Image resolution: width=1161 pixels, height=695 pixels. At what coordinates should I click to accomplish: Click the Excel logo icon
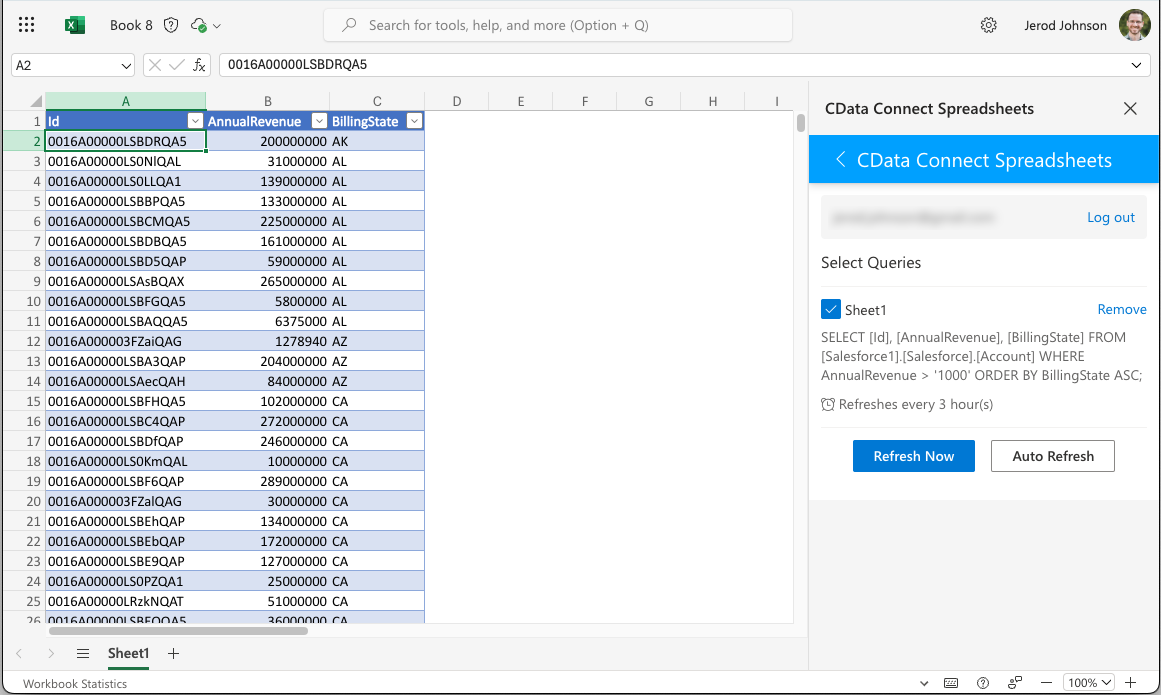coord(75,25)
